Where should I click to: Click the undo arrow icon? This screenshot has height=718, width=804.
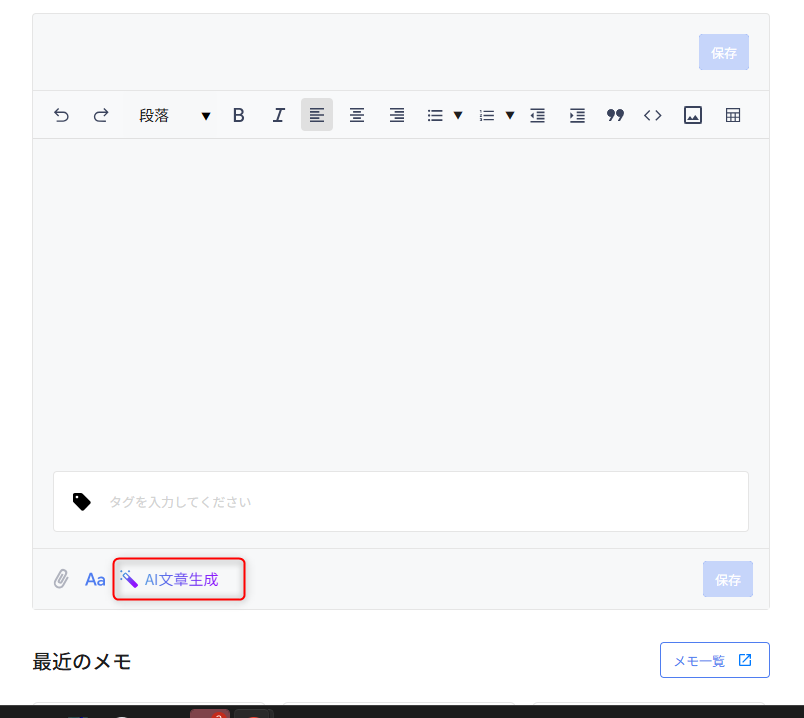[x=61, y=115]
